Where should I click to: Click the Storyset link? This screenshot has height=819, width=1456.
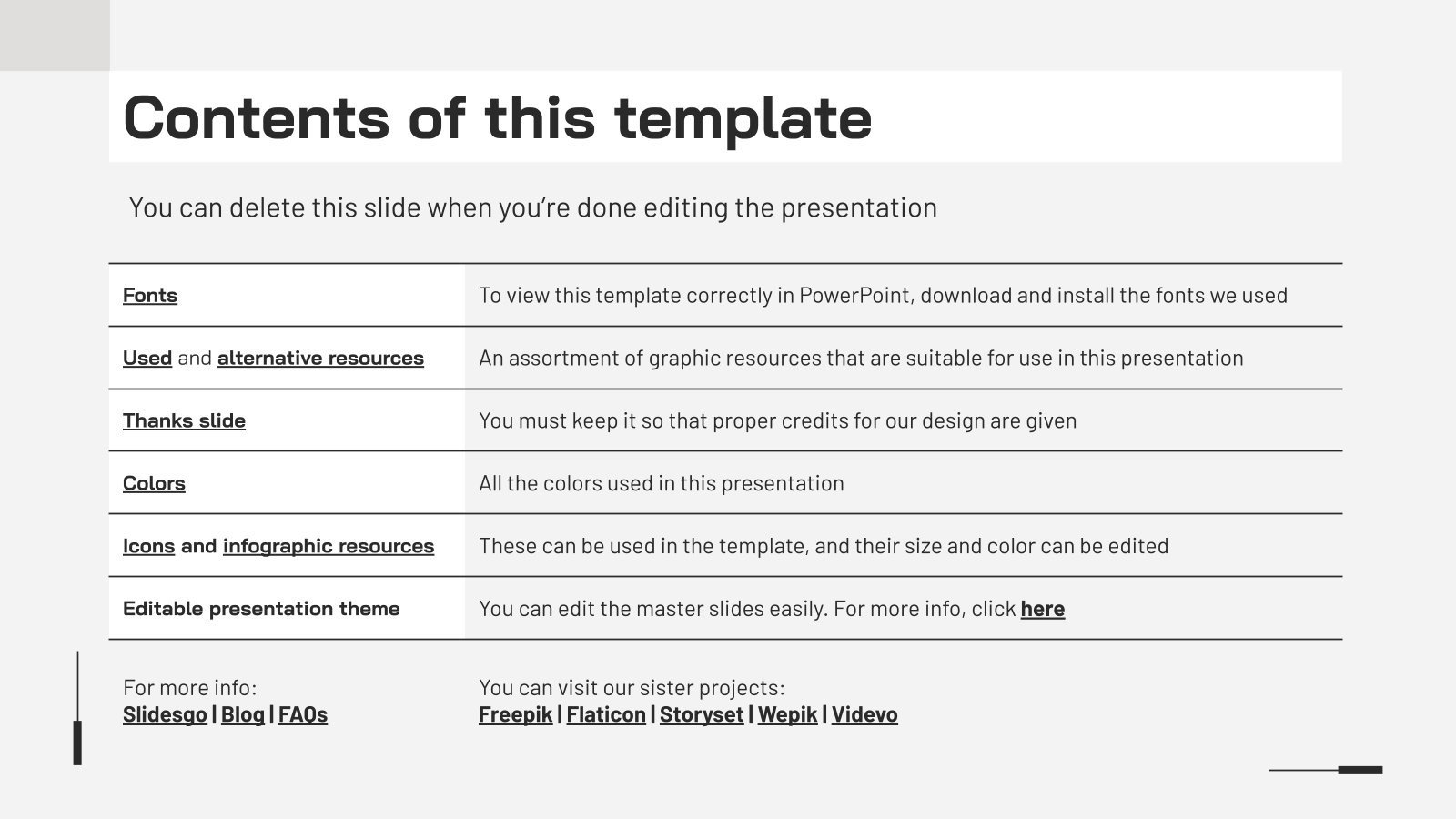click(702, 715)
